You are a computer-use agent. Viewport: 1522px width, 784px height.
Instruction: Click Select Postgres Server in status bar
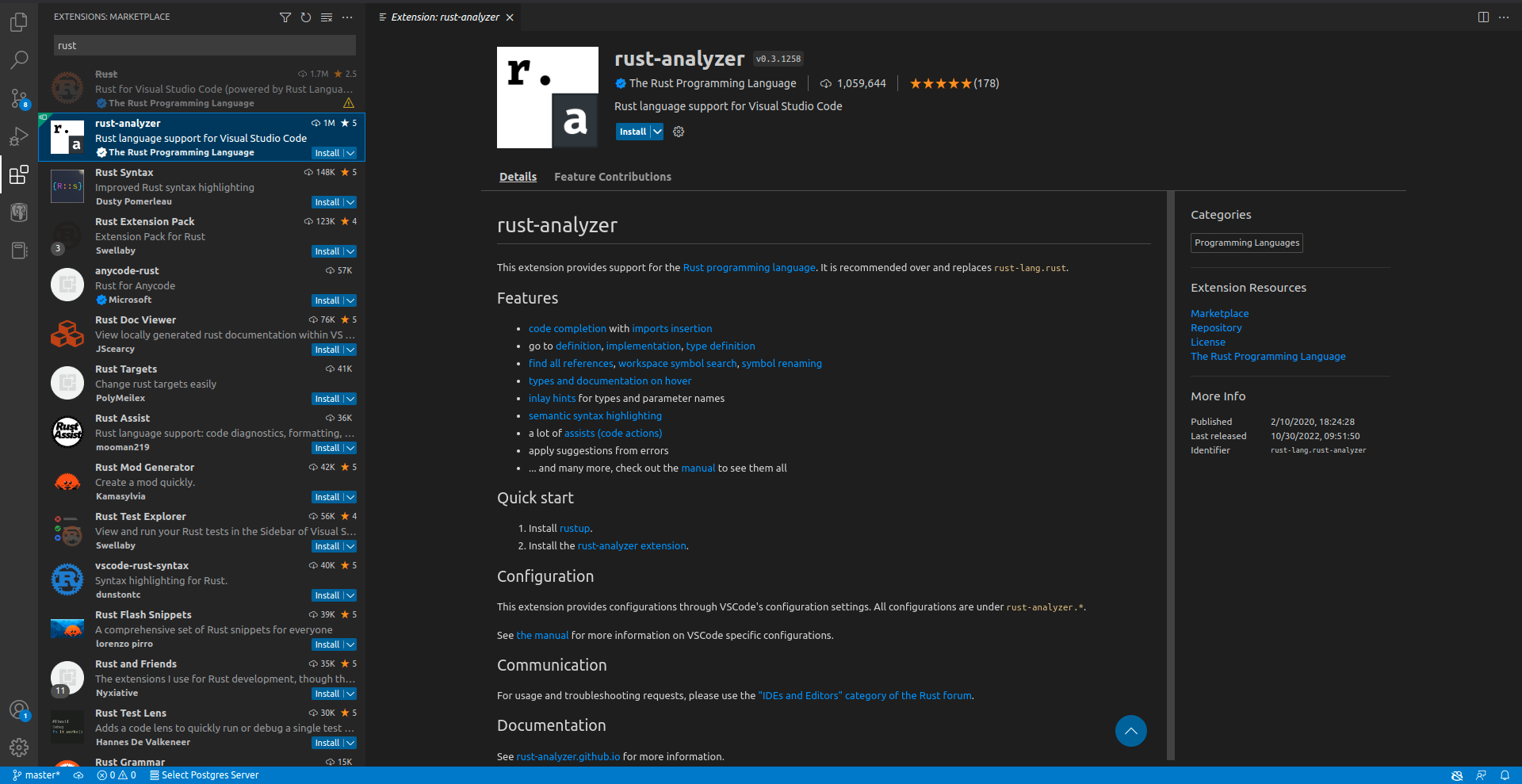coord(205,775)
